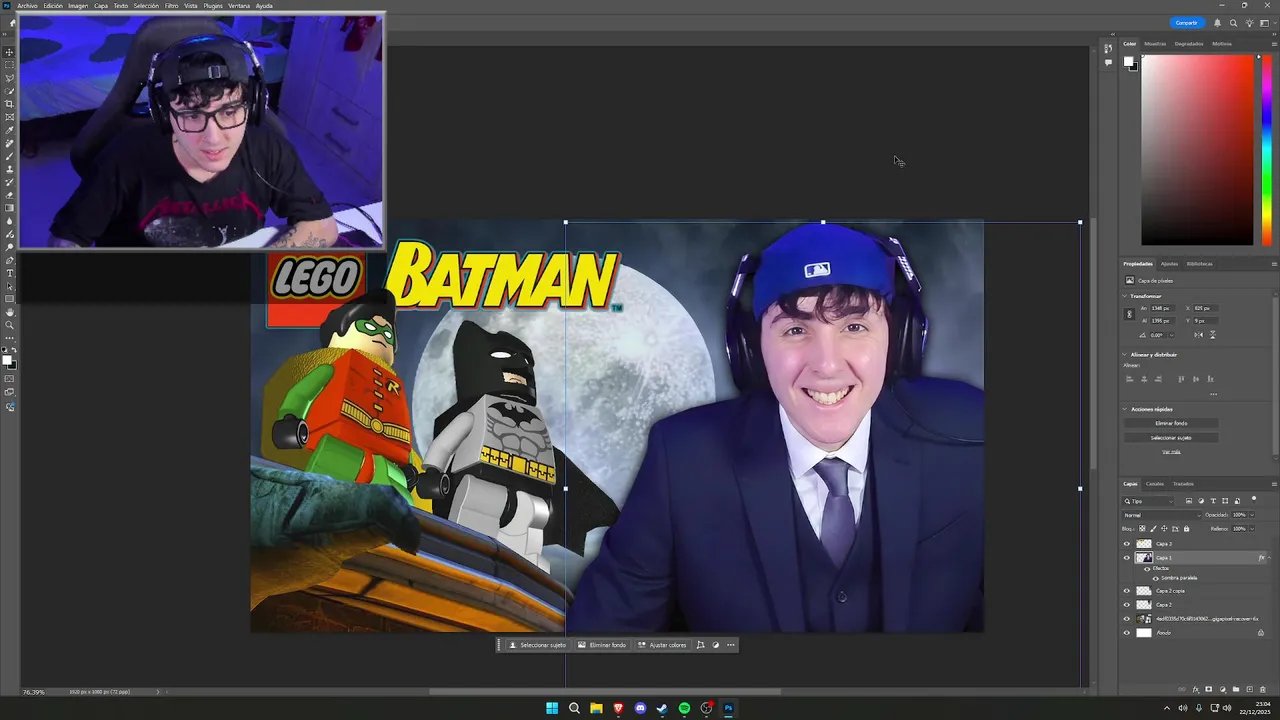Open Opacidad value dropdown arrow
Viewport: 1280px width, 720px height.
click(x=1252, y=515)
